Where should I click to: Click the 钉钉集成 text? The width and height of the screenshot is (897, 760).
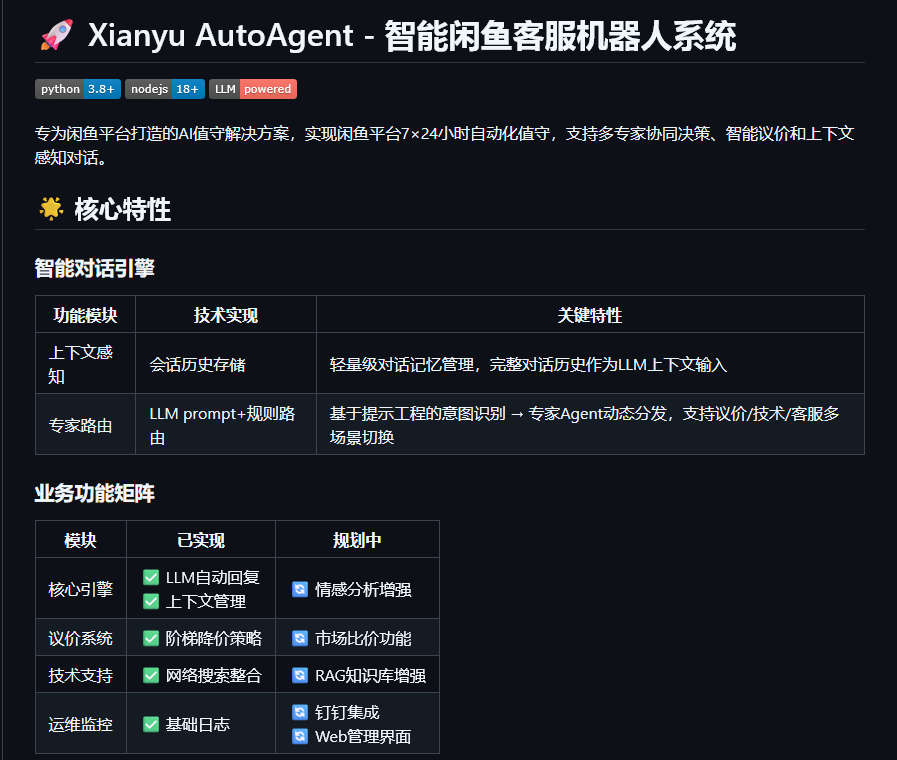click(347, 712)
